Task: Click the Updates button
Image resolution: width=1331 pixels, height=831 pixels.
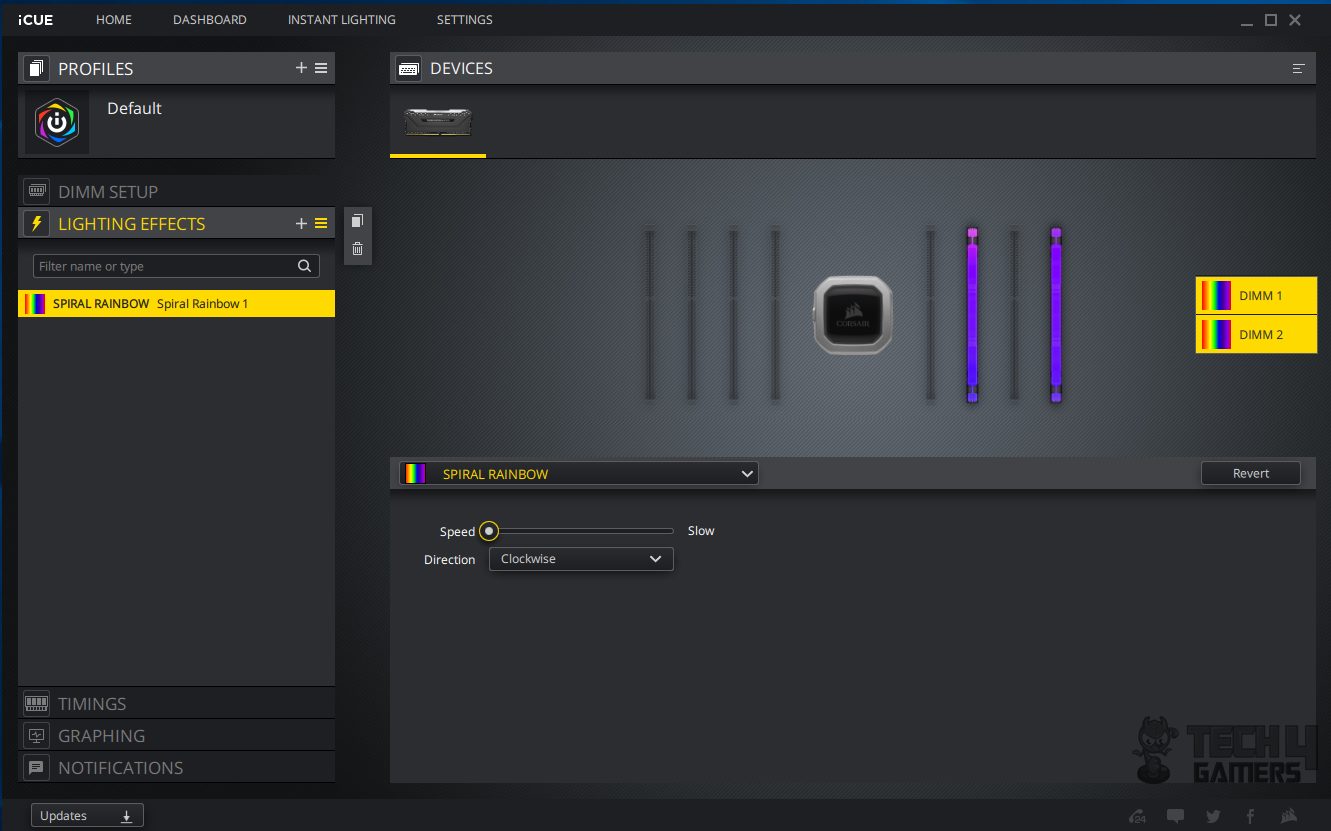Action: tap(87, 816)
